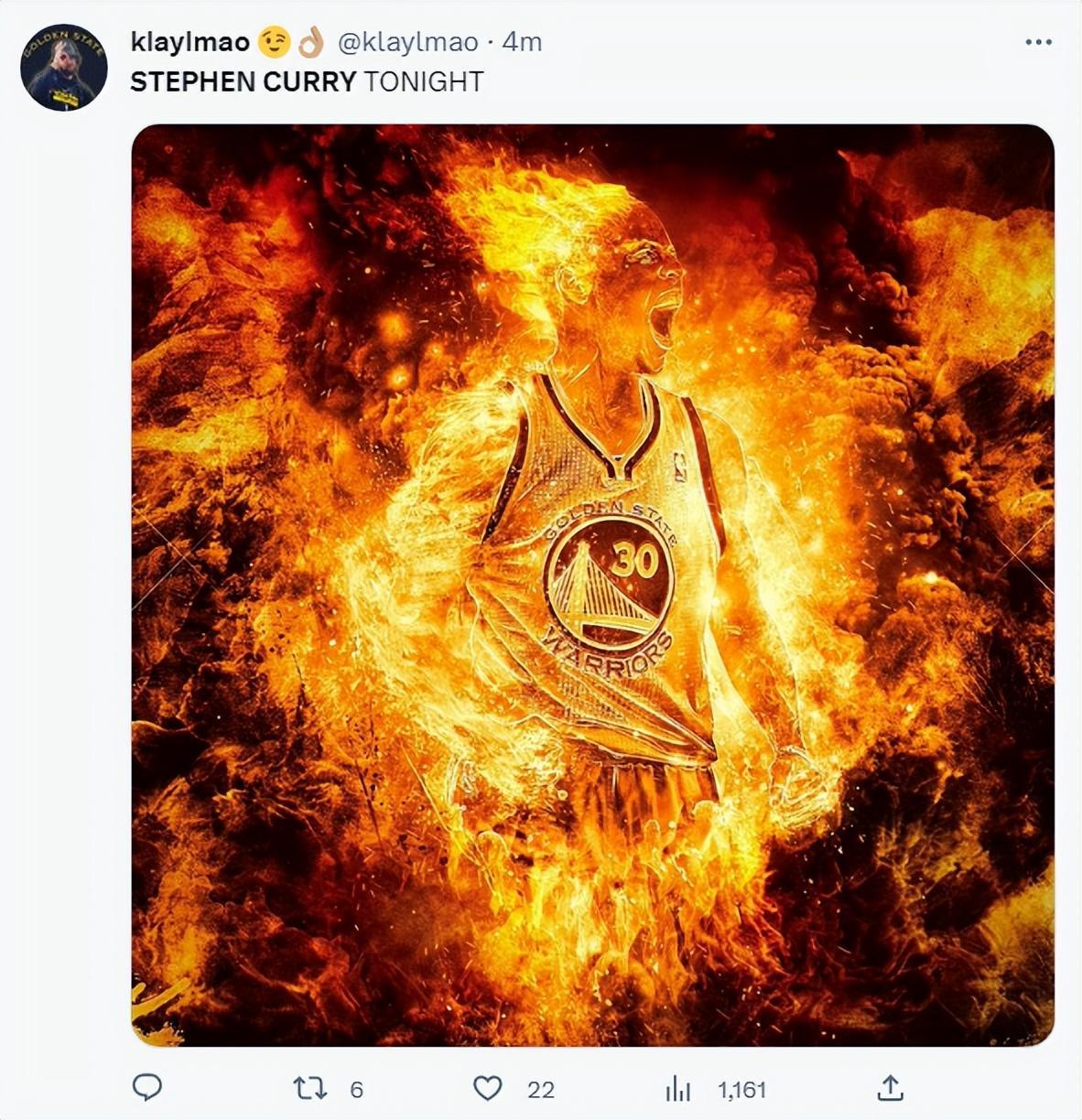Click the number 30 on the jersey
This screenshot has width=1082, height=1120.
[x=633, y=559]
